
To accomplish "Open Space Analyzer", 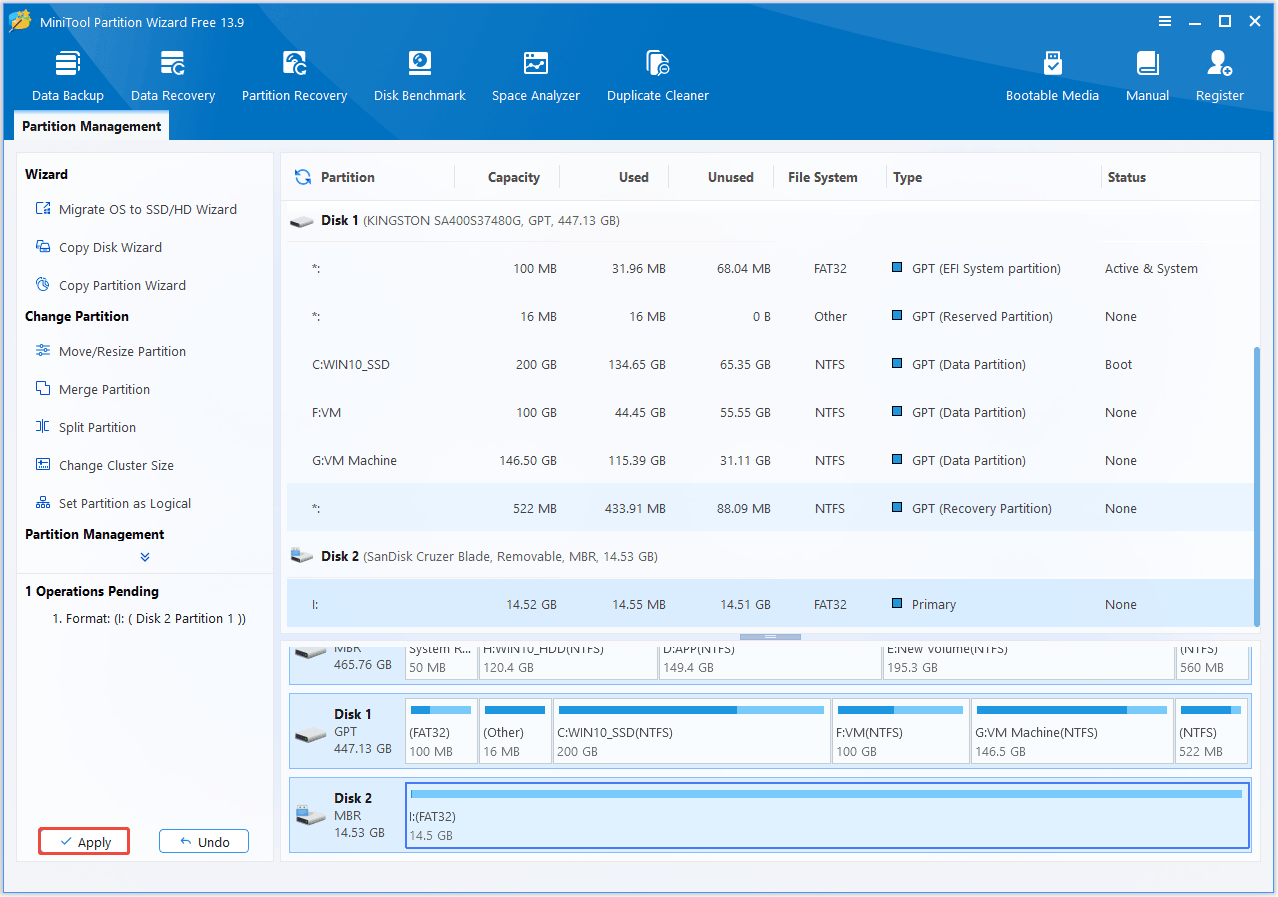I will point(536,76).
